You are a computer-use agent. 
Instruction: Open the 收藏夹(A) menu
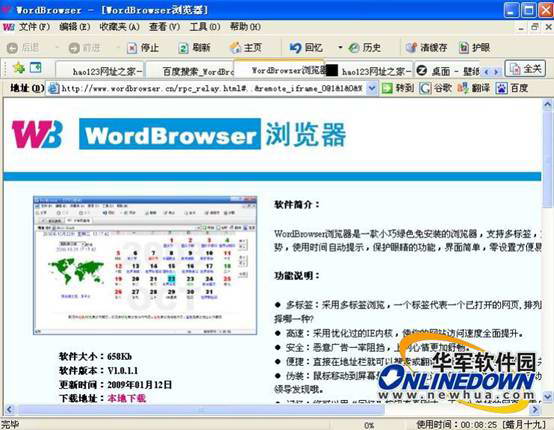[119, 27]
